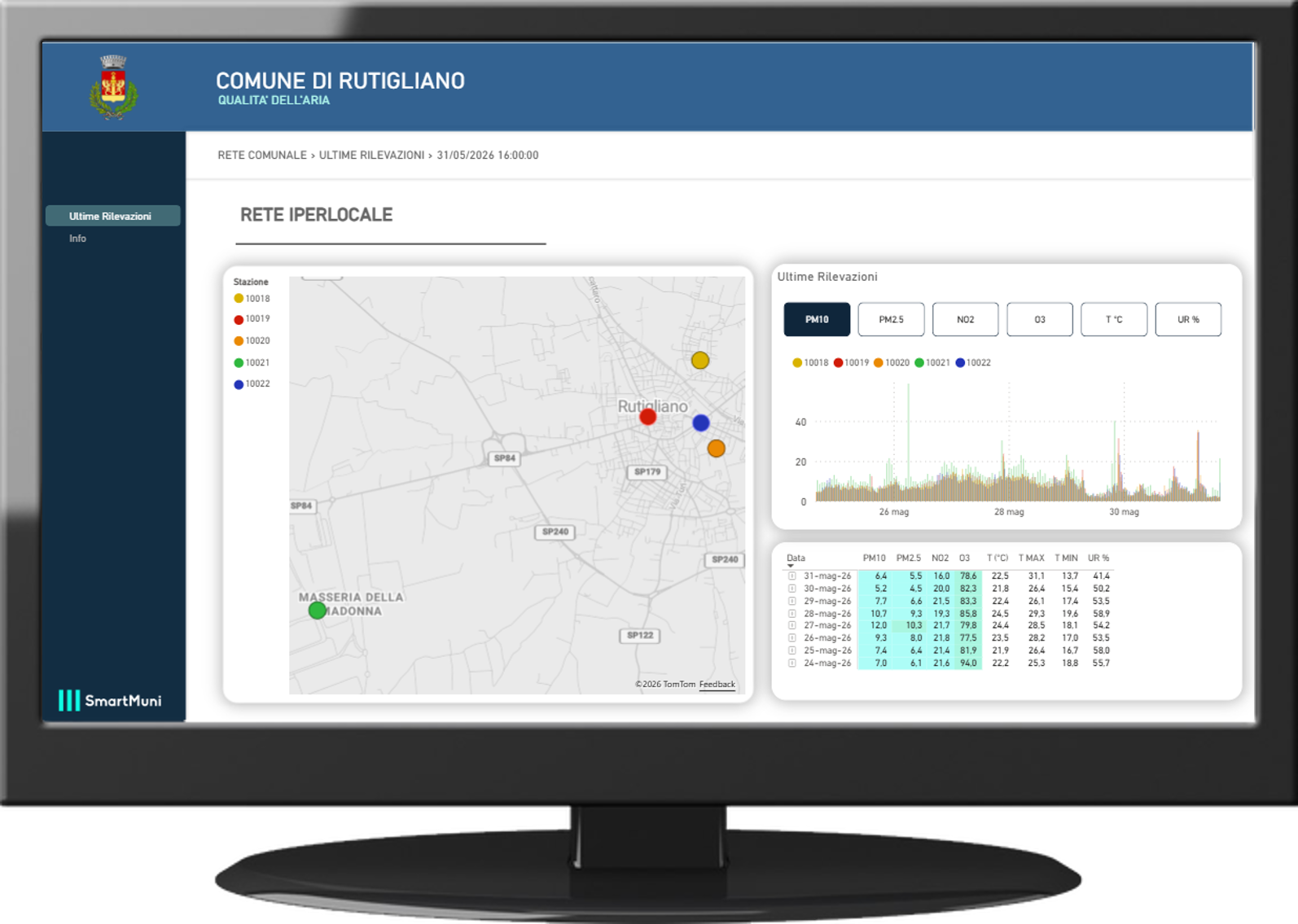Select the blue station 10022 map marker
Viewport: 1298px width, 924px height.
pyautogui.click(x=701, y=423)
